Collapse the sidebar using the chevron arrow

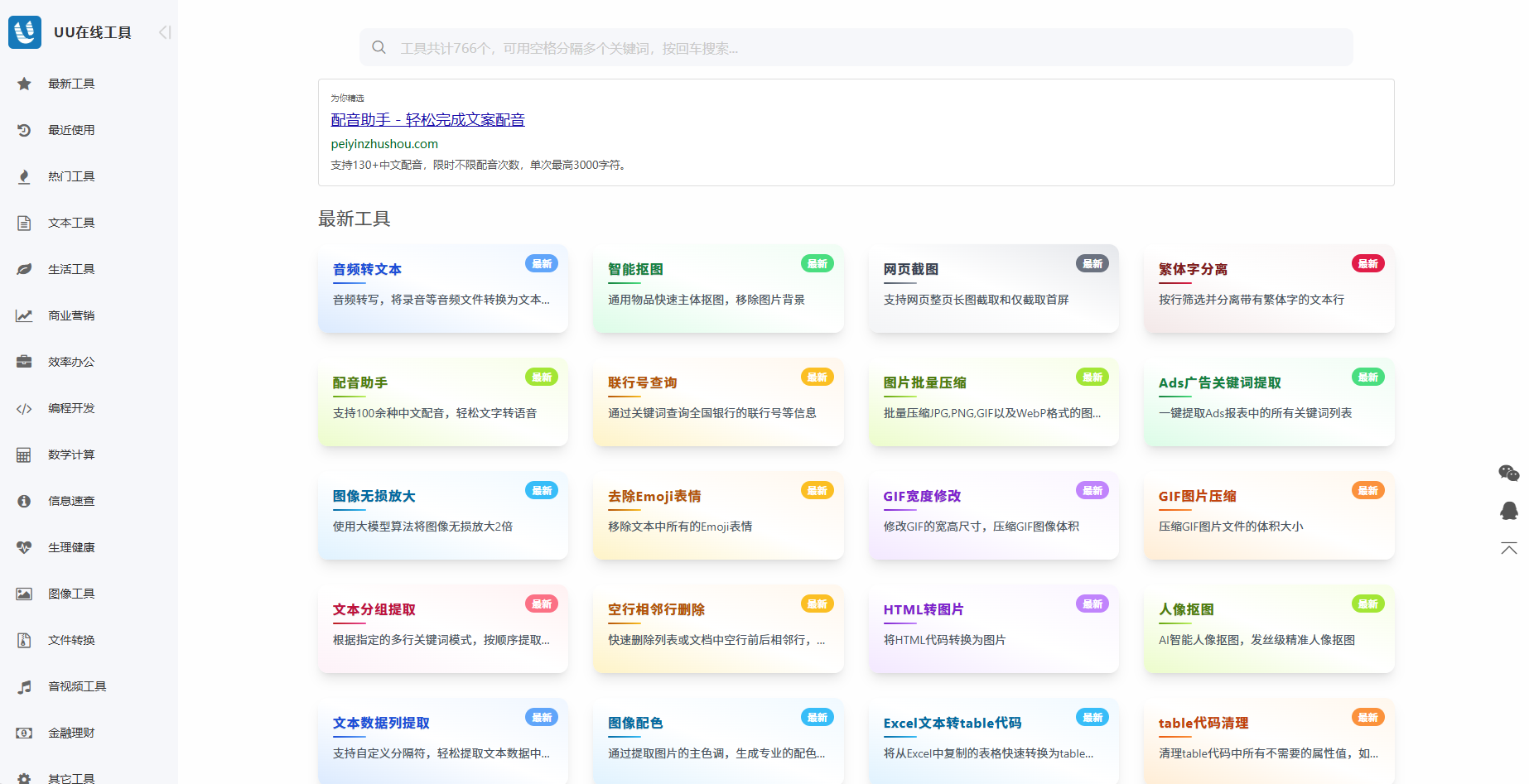point(164,32)
